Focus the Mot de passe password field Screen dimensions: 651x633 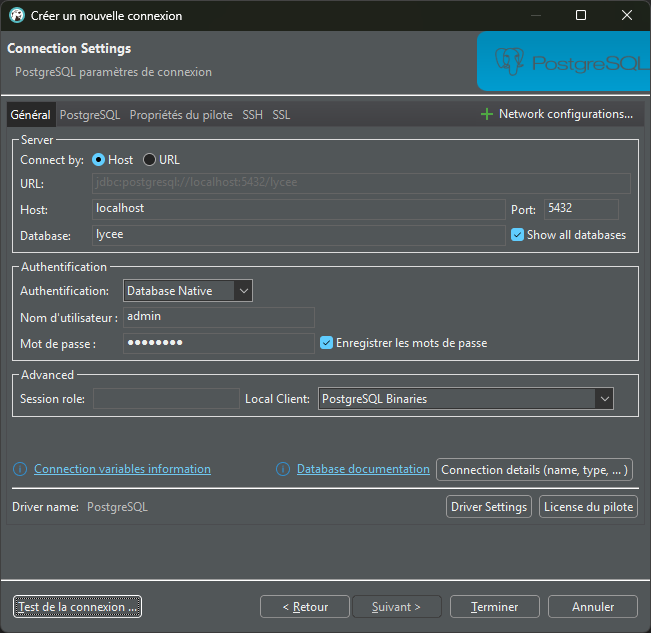point(218,343)
